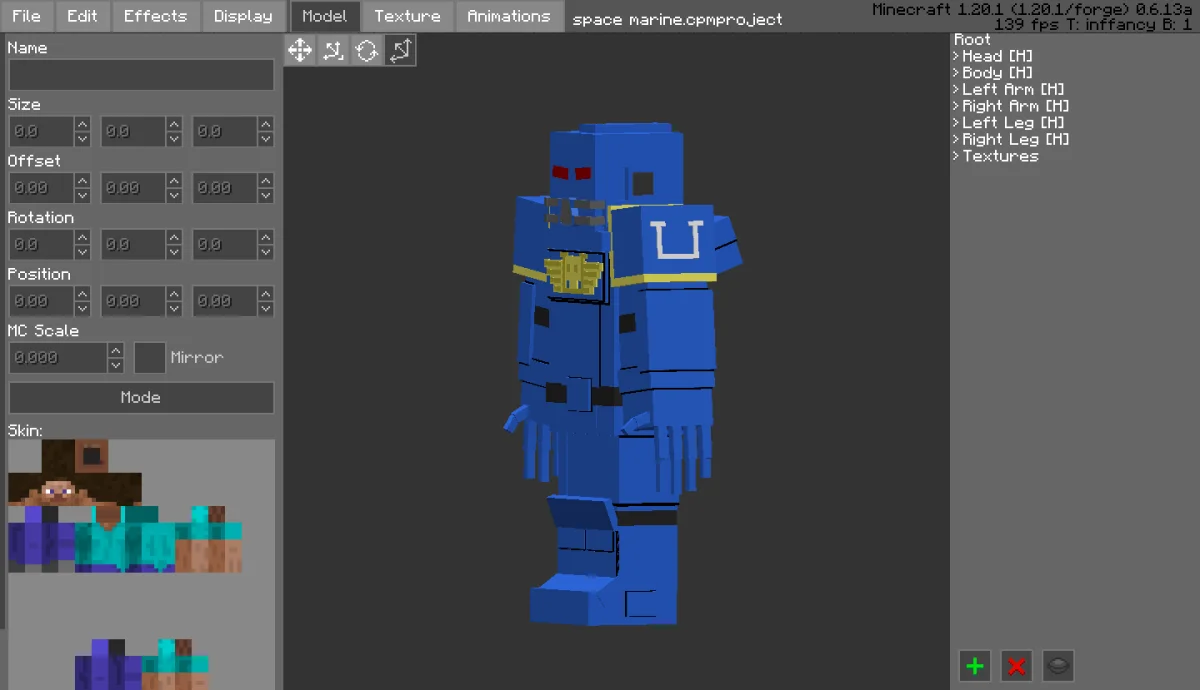
Task: Select the Offset gizmo tool
Action: click(x=333, y=50)
